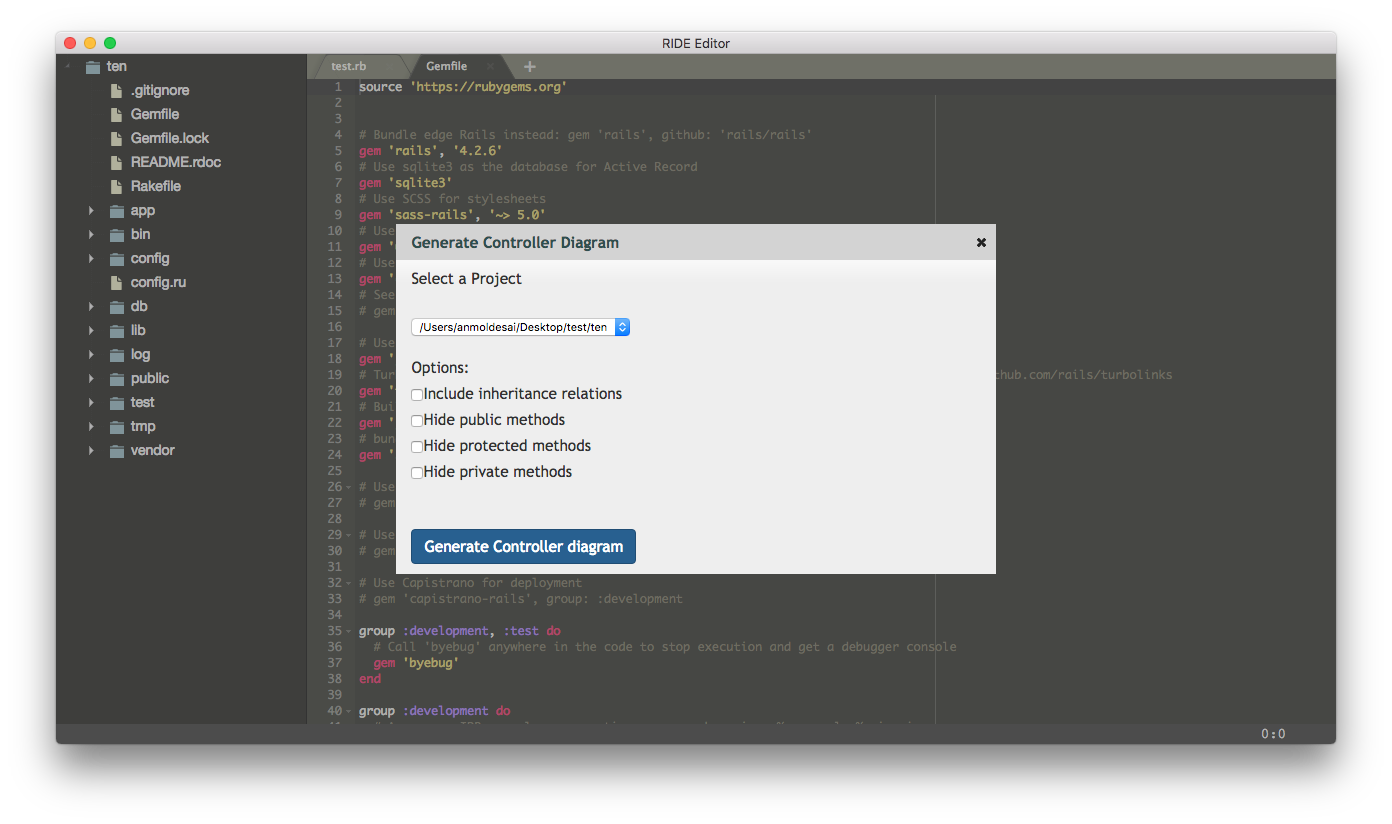The width and height of the screenshot is (1392, 824).
Task: Select the Gemfile tab
Action: coord(446,67)
